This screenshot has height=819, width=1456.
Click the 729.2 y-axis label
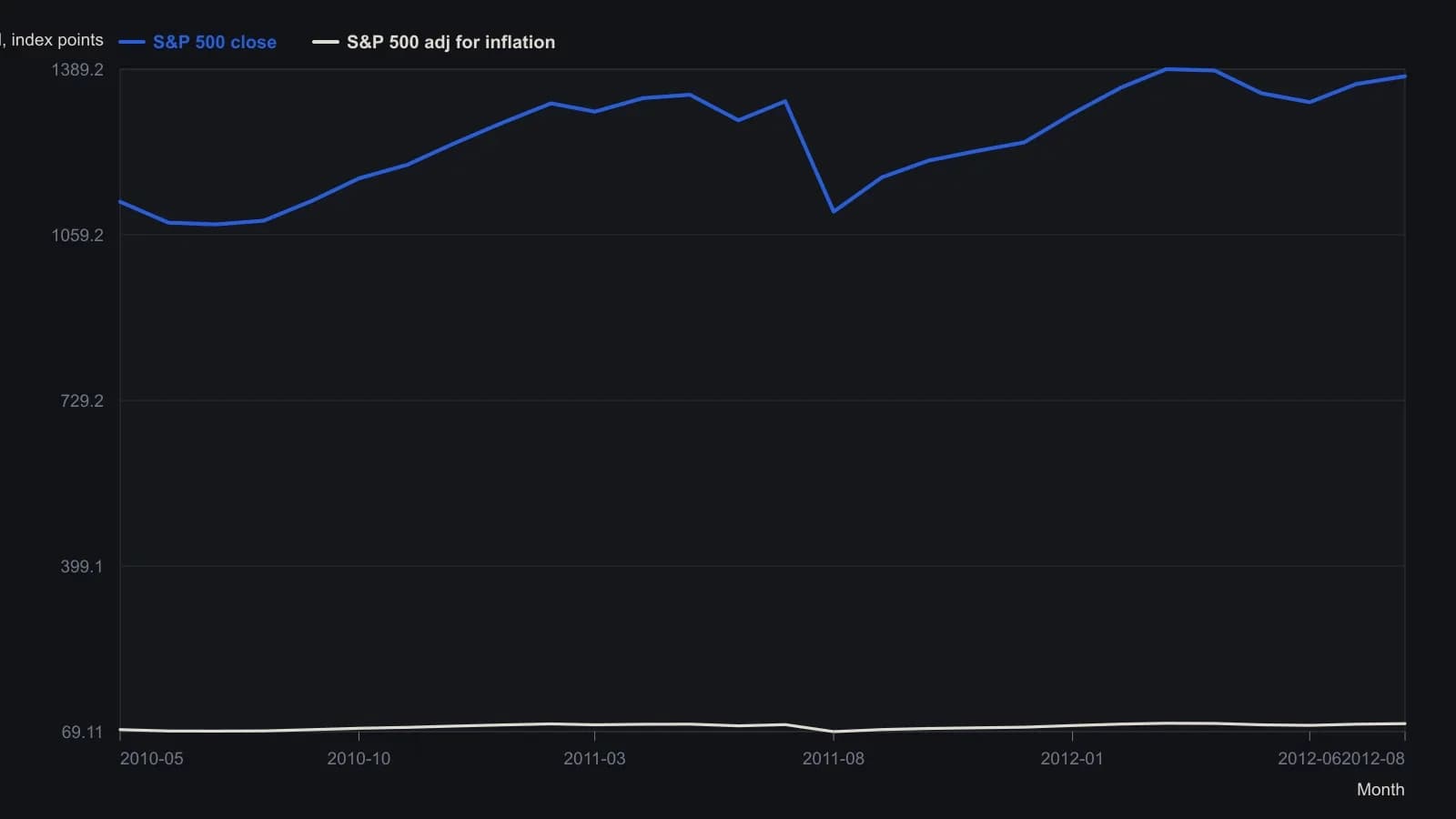tap(82, 401)
